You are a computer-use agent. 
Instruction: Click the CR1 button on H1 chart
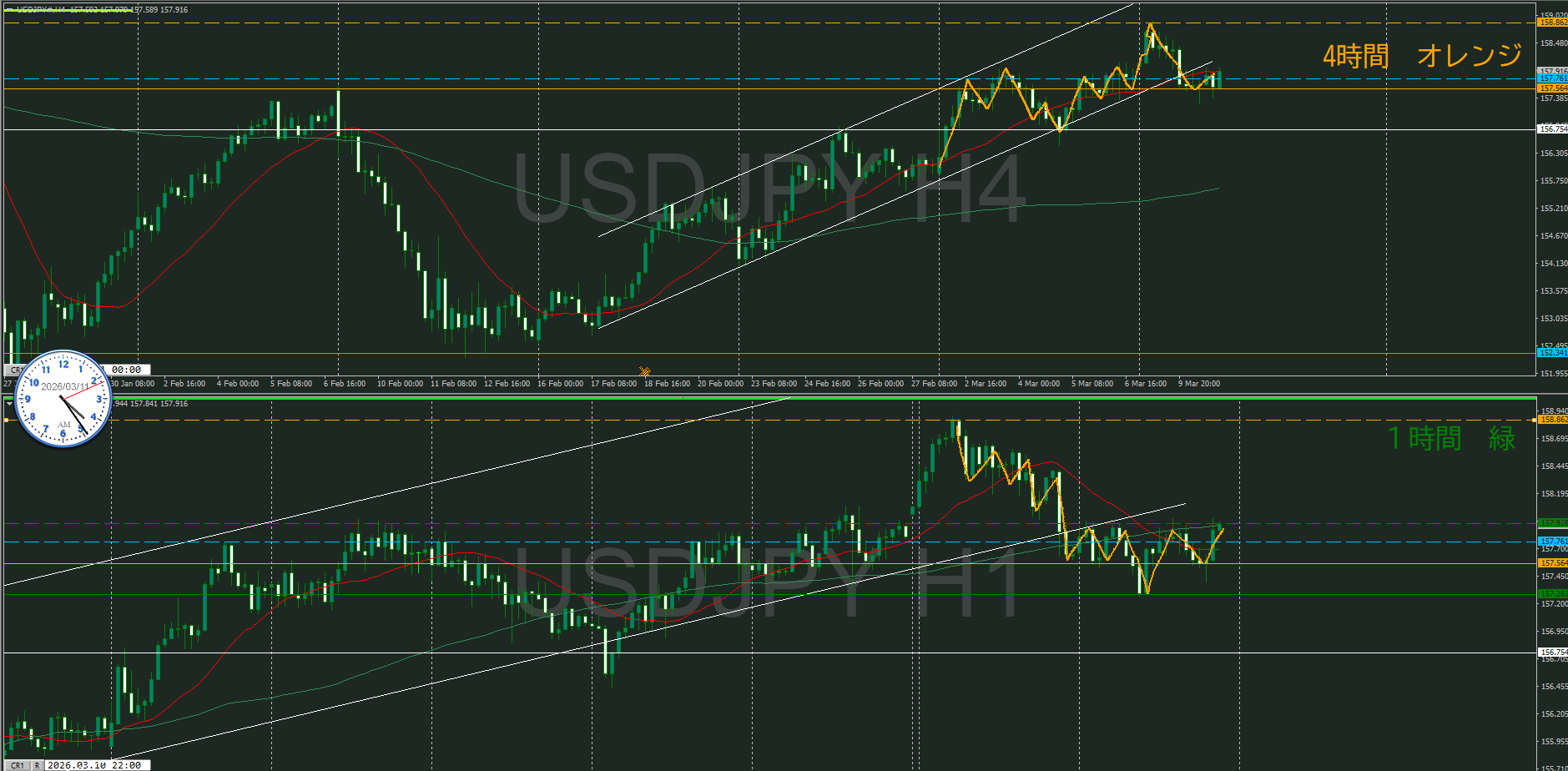tap(17, 765)
